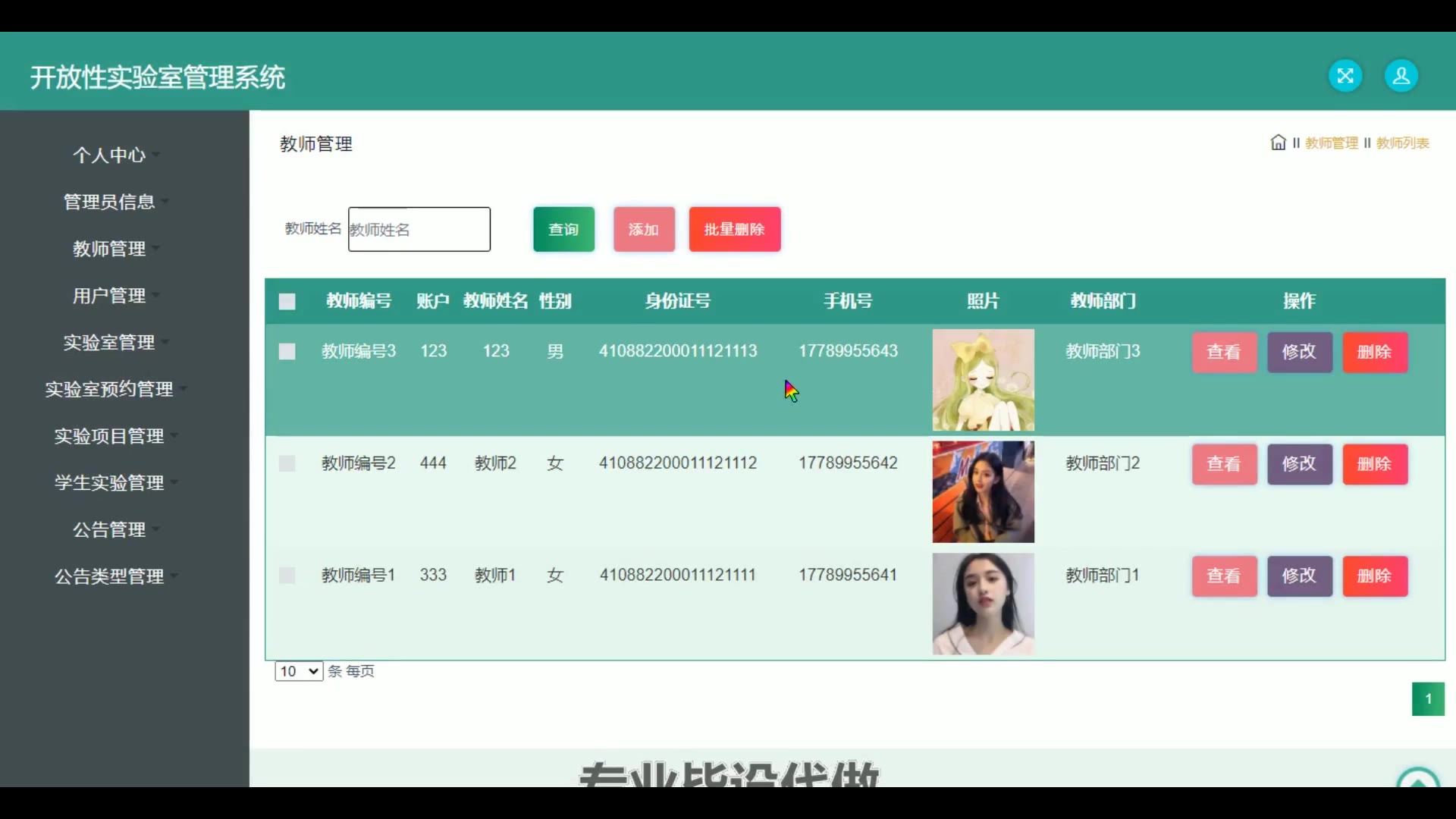1456x819 pixels.
Task: Click the scroll-to-top arrow icon
Action: pyautogui.click(x=1417, y=780)
